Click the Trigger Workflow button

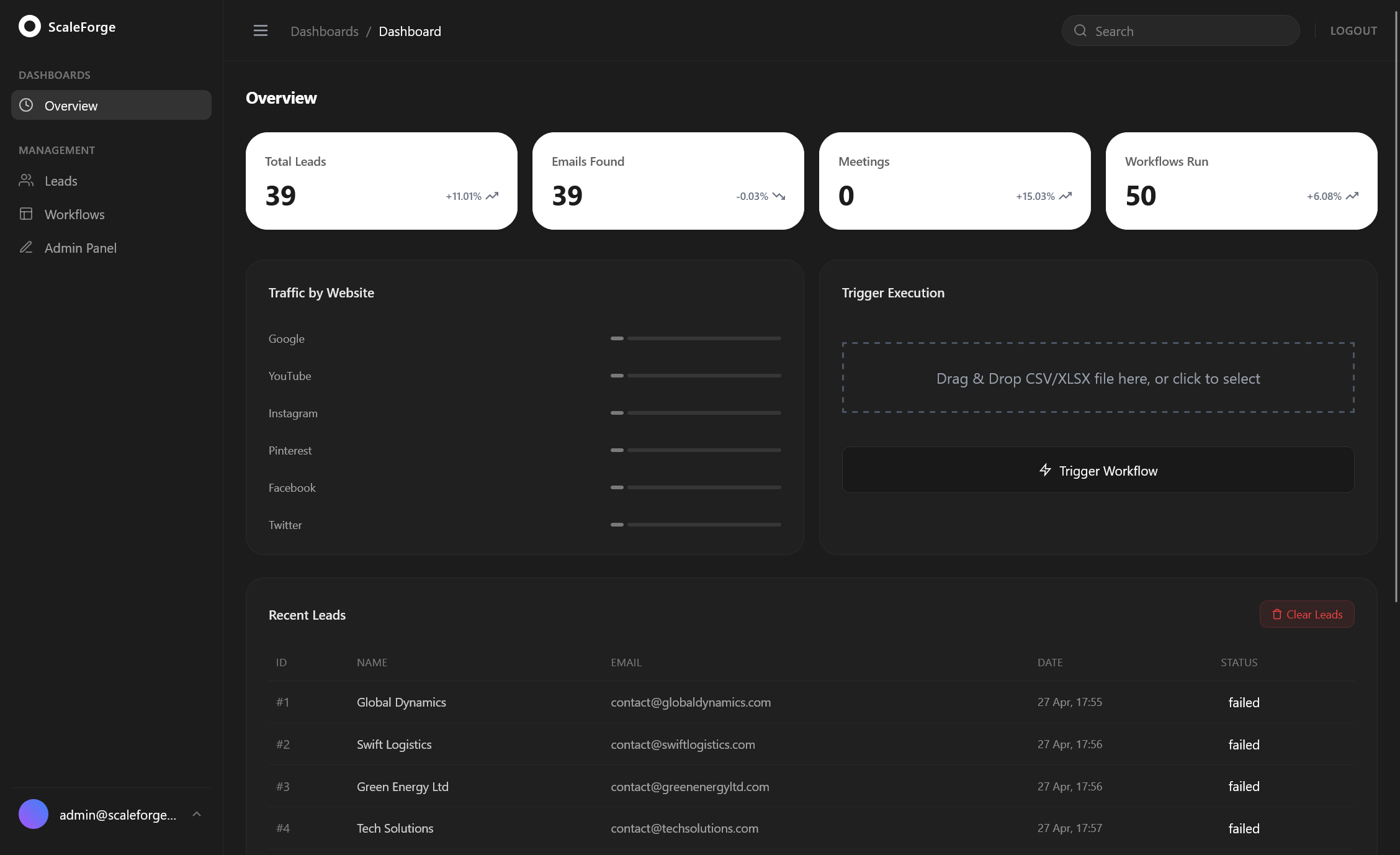coord(1098,470)
